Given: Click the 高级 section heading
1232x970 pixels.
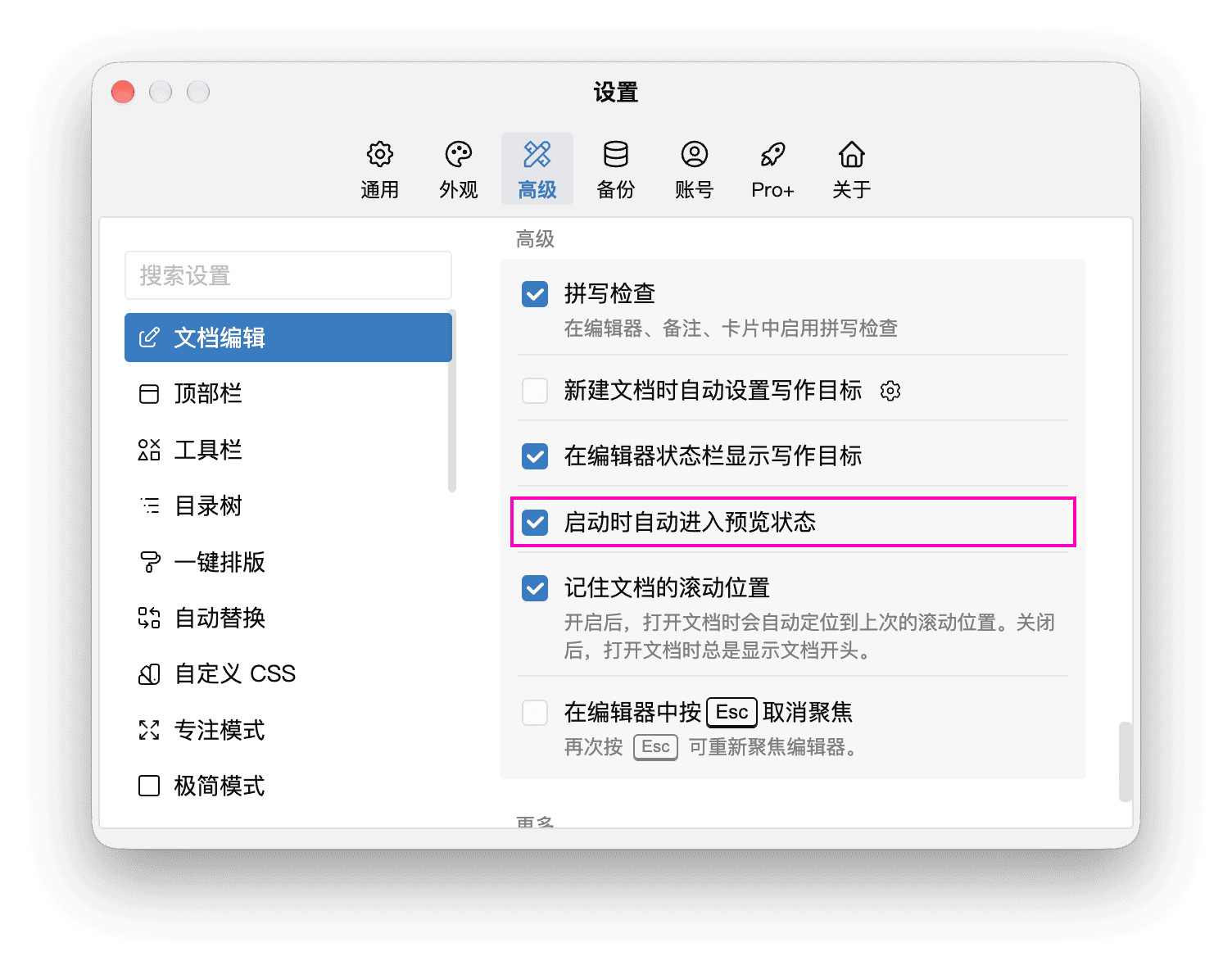Looking at the screenshot, I should coord(535,239).
